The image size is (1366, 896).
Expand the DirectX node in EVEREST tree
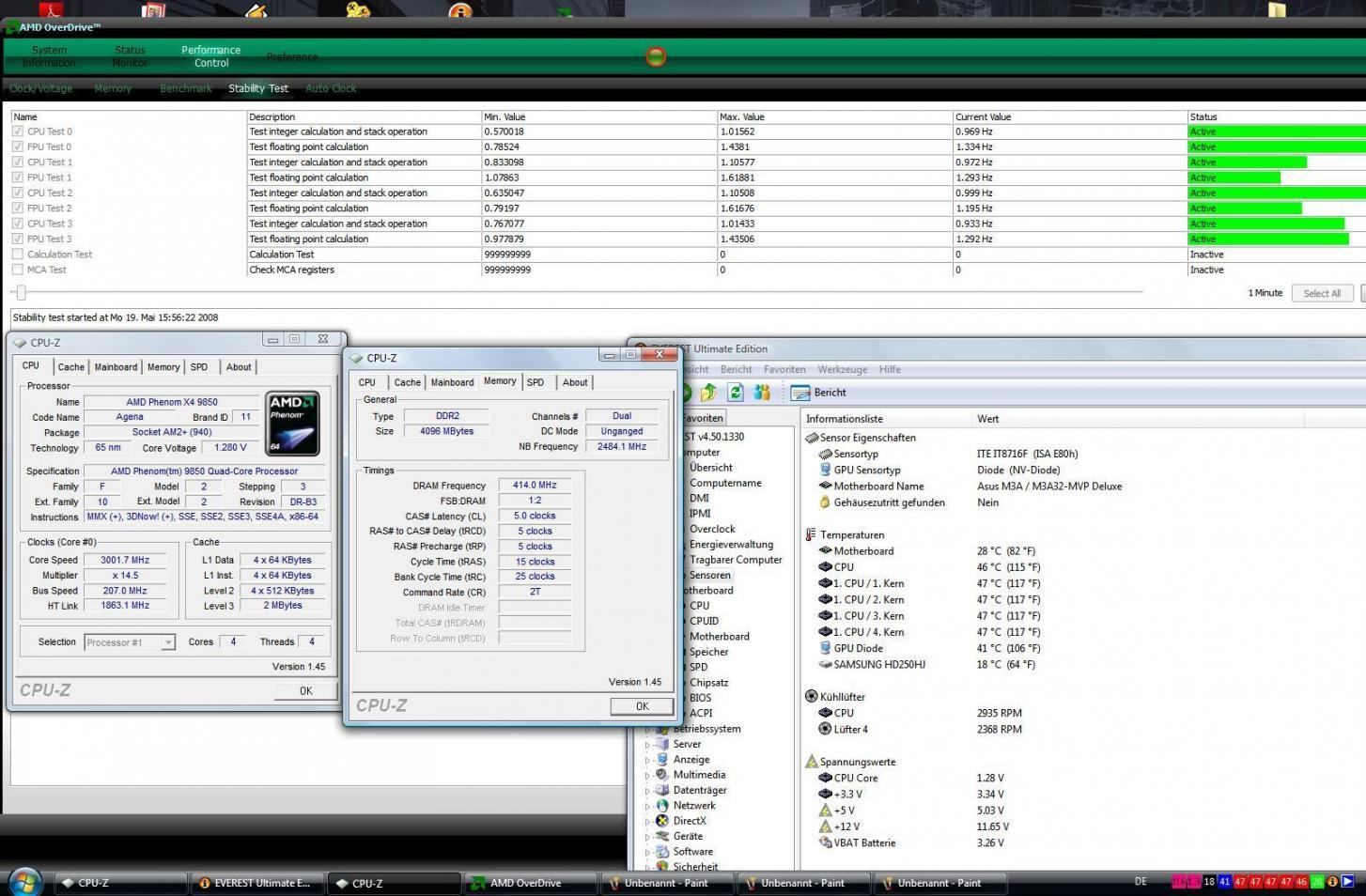[x=647, y=822]
